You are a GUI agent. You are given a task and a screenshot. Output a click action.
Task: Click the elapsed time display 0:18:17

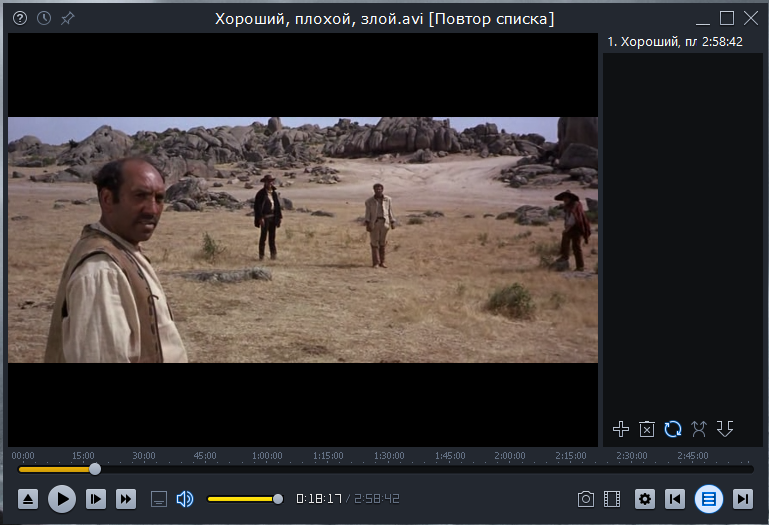coord(319,499)
